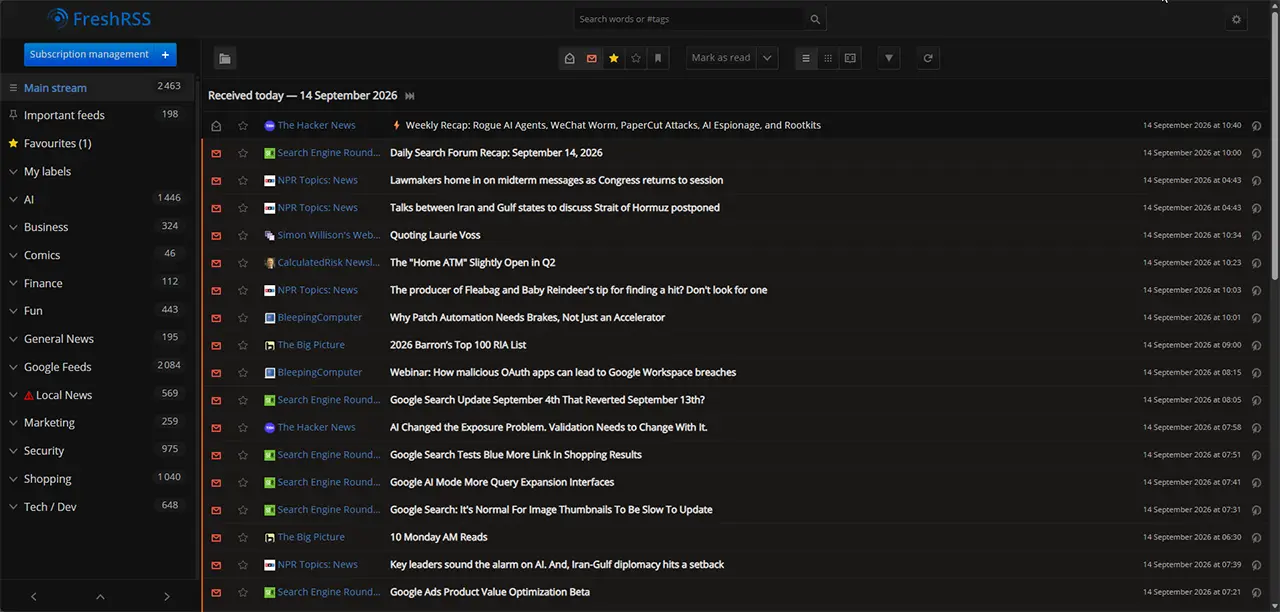
Task: Toggle the show favourites filter
Action: [x=614, y=58]
